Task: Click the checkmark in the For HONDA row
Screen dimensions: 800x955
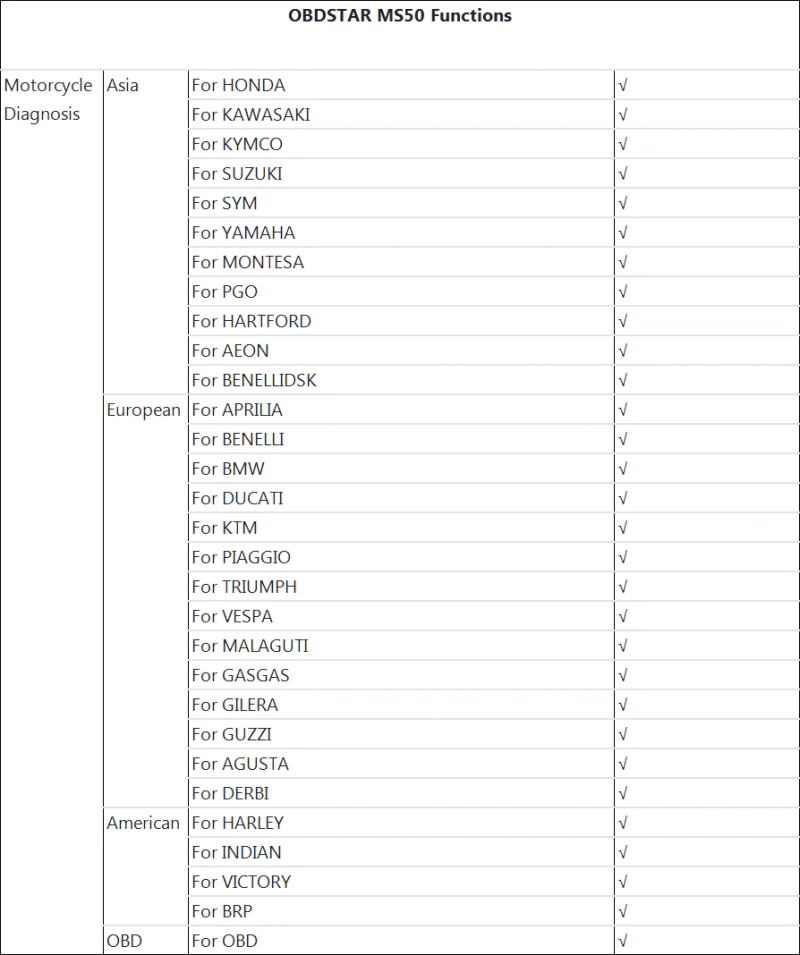Action: (x=622, y=85)
